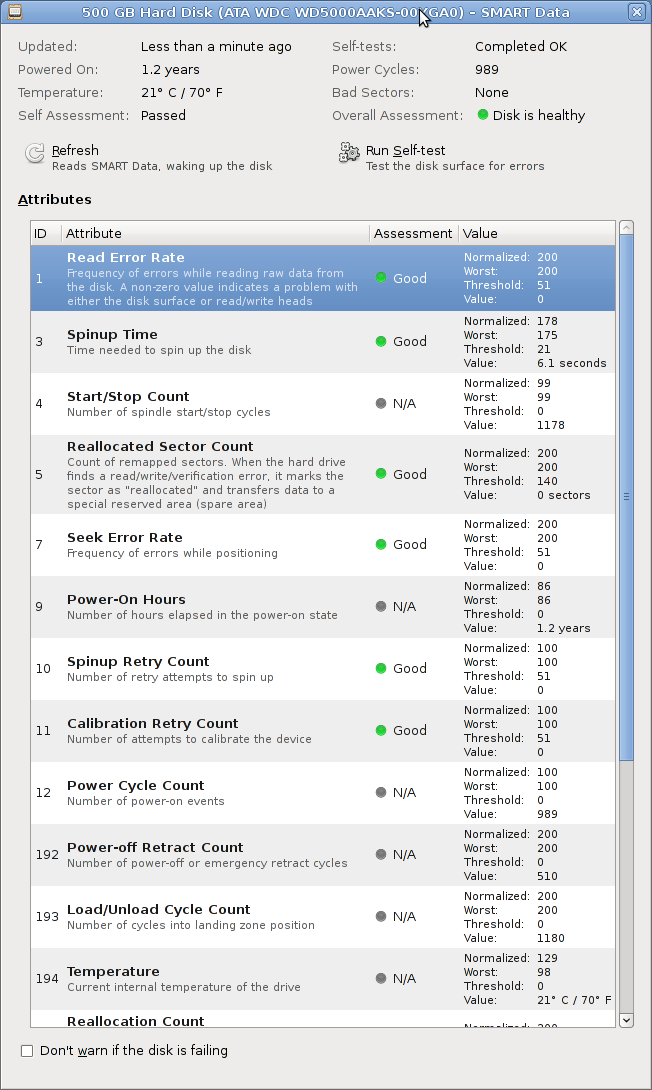Image resolution: width=652 pixels, height=1090 pixels.
Task: Click the Attributes section heading
Action: 54,200
